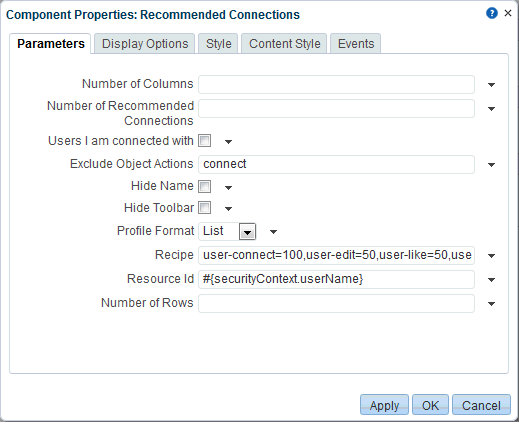
Task: Click the Apply button
Action: [x=384, y=405]
